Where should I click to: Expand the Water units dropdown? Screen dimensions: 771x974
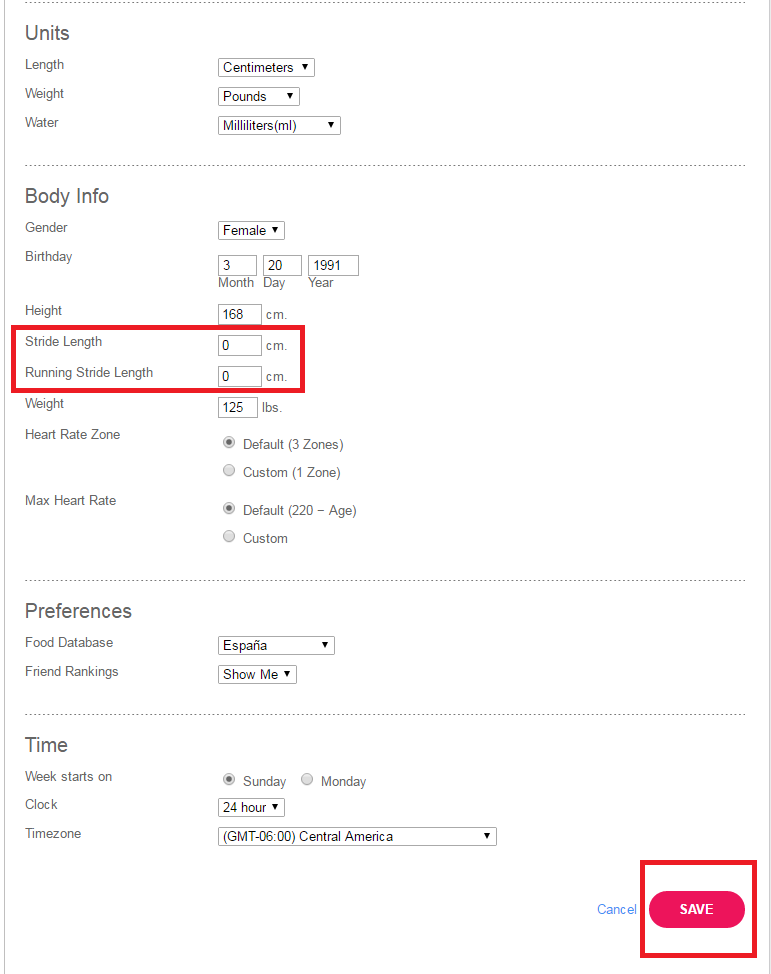[x=279, y=126]
